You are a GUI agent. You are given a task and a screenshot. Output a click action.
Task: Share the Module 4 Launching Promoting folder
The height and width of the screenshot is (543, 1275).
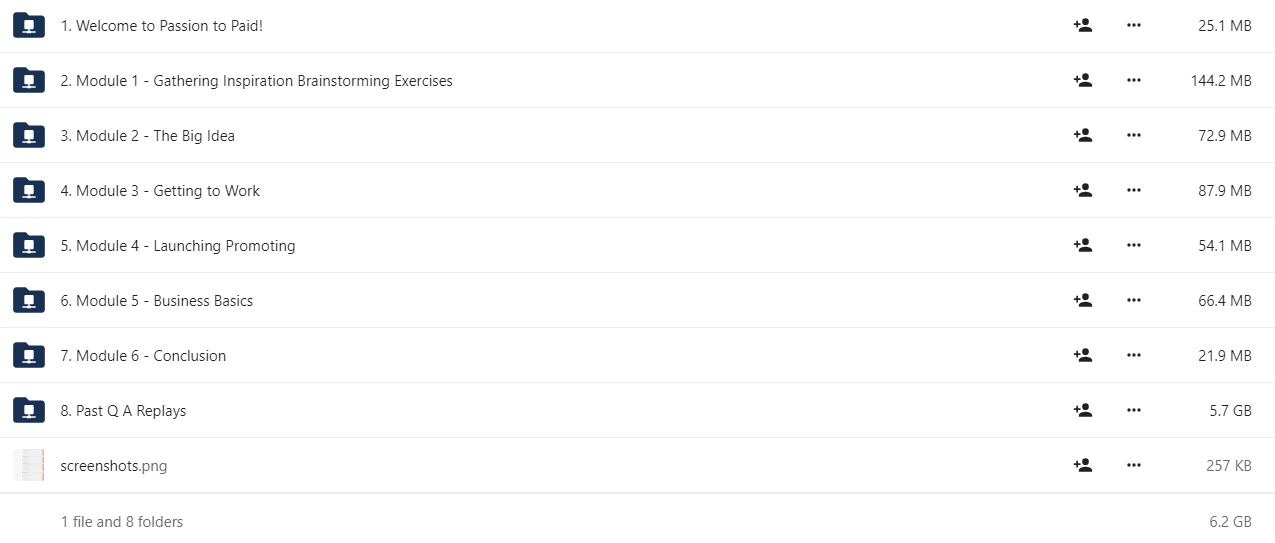(x=1082, y=246)
